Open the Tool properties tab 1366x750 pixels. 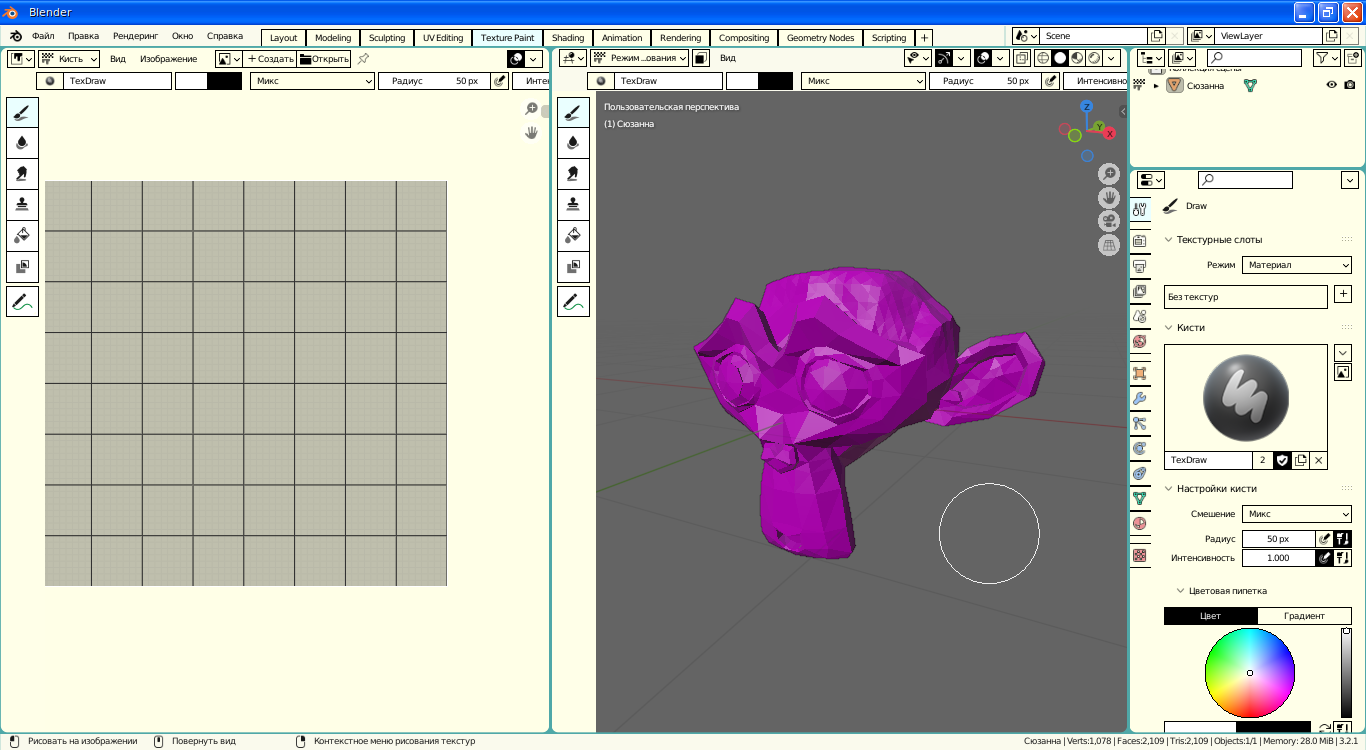(x=1139, y=210)
